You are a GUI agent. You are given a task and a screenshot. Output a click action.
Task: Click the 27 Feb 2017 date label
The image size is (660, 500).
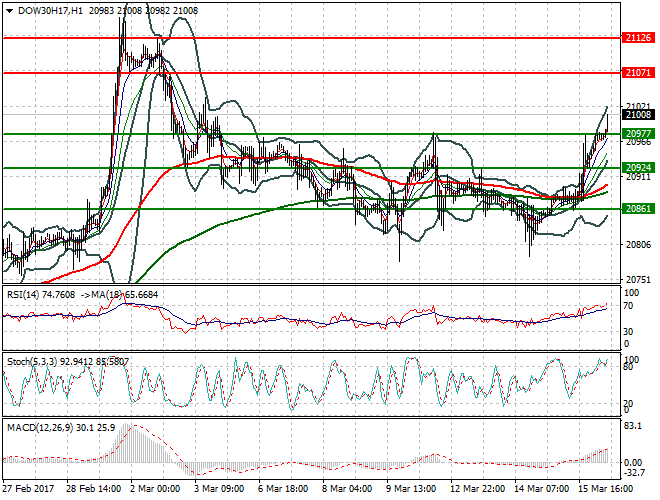[x=28, y=489]
